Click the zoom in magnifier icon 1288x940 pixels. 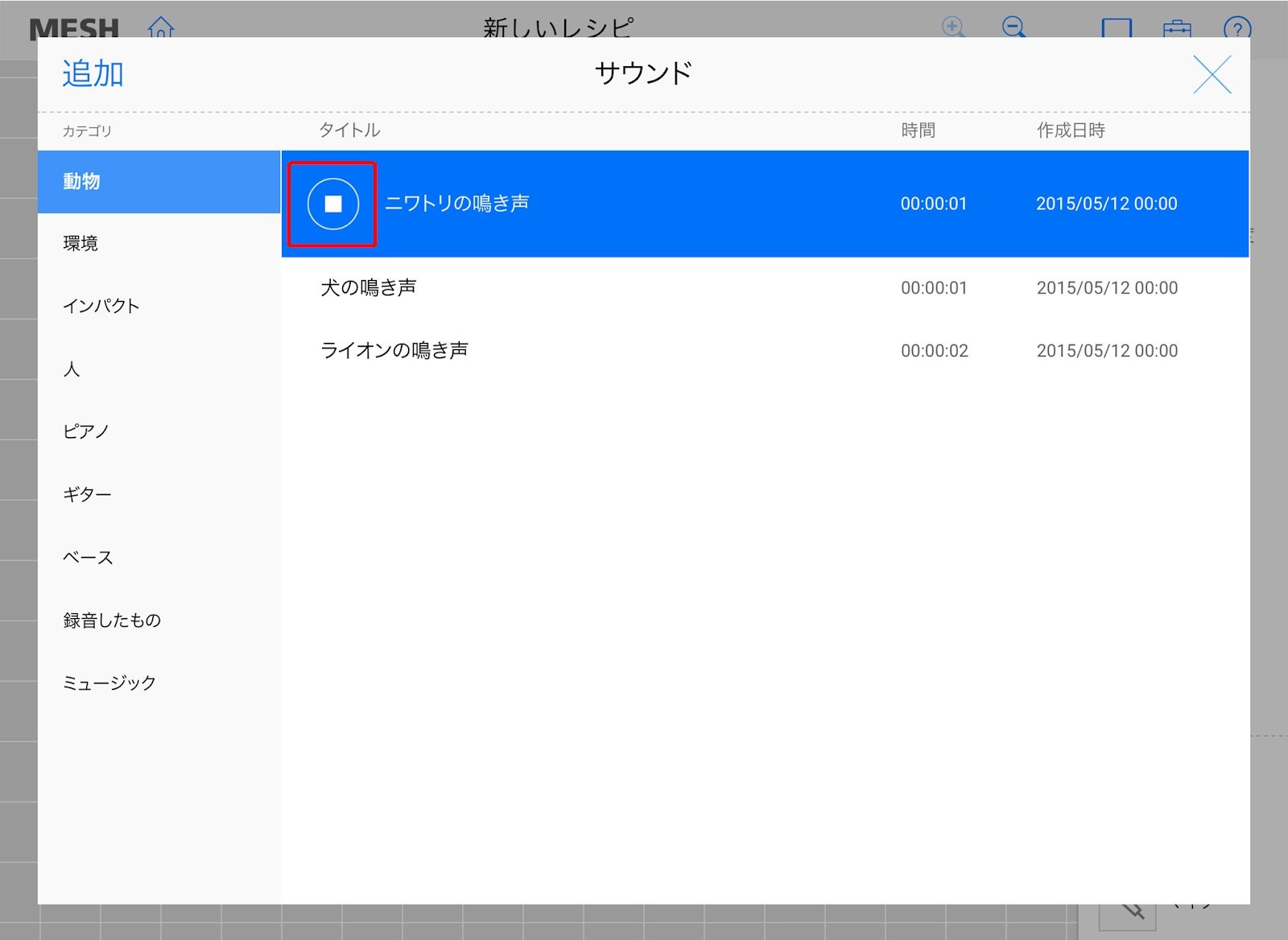954,27
